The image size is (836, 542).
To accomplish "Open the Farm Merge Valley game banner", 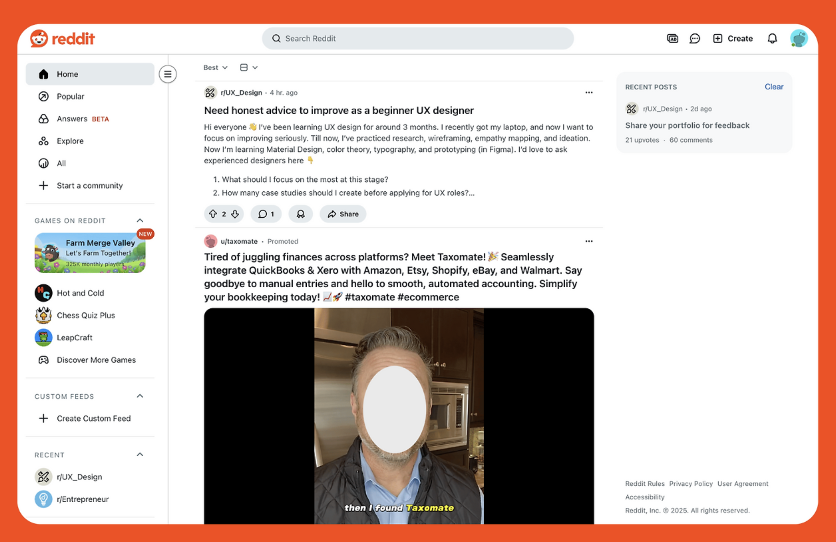I will pyautogui.click(x=90, y=253).
